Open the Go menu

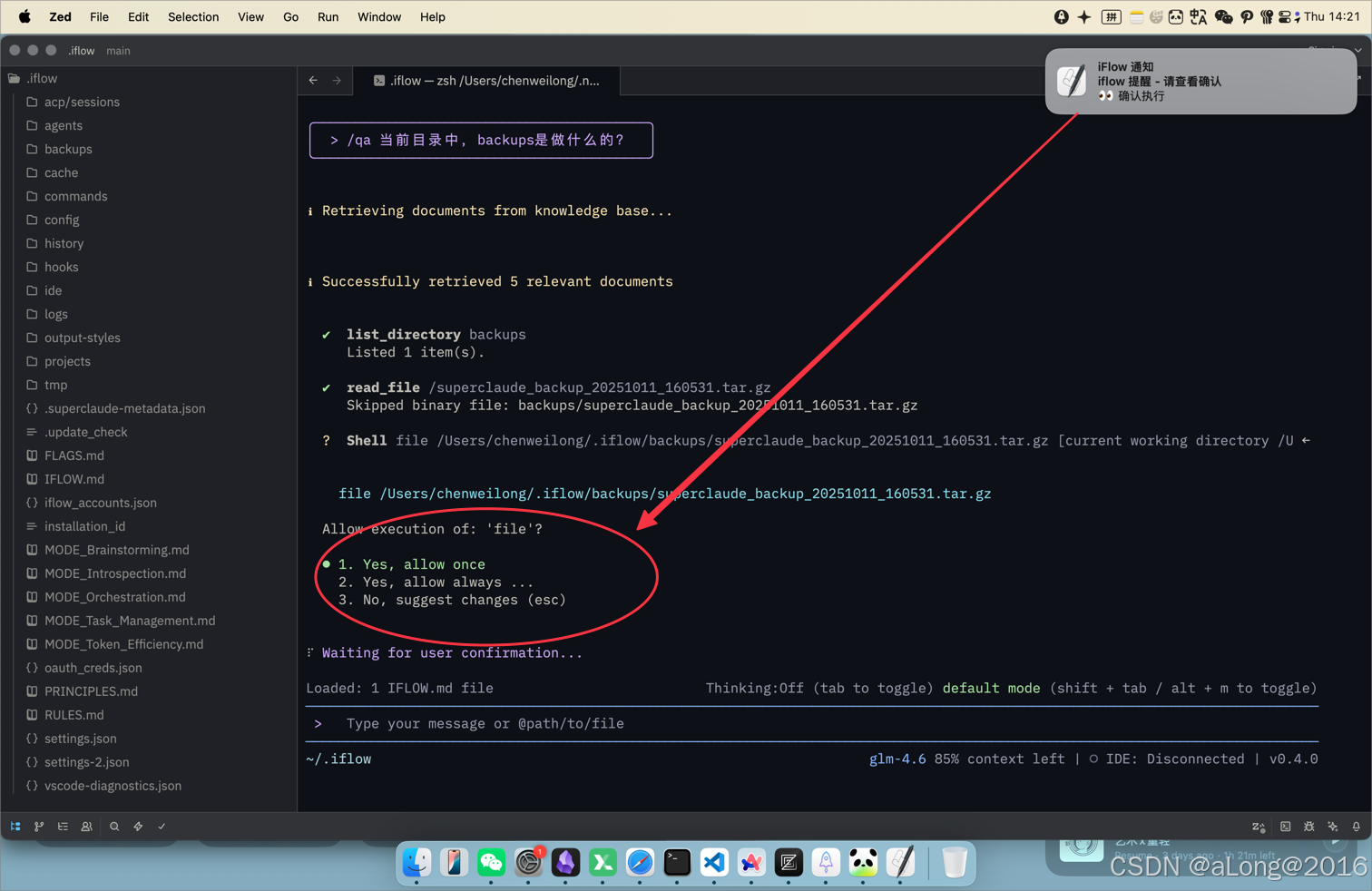[x=290, y=16]
